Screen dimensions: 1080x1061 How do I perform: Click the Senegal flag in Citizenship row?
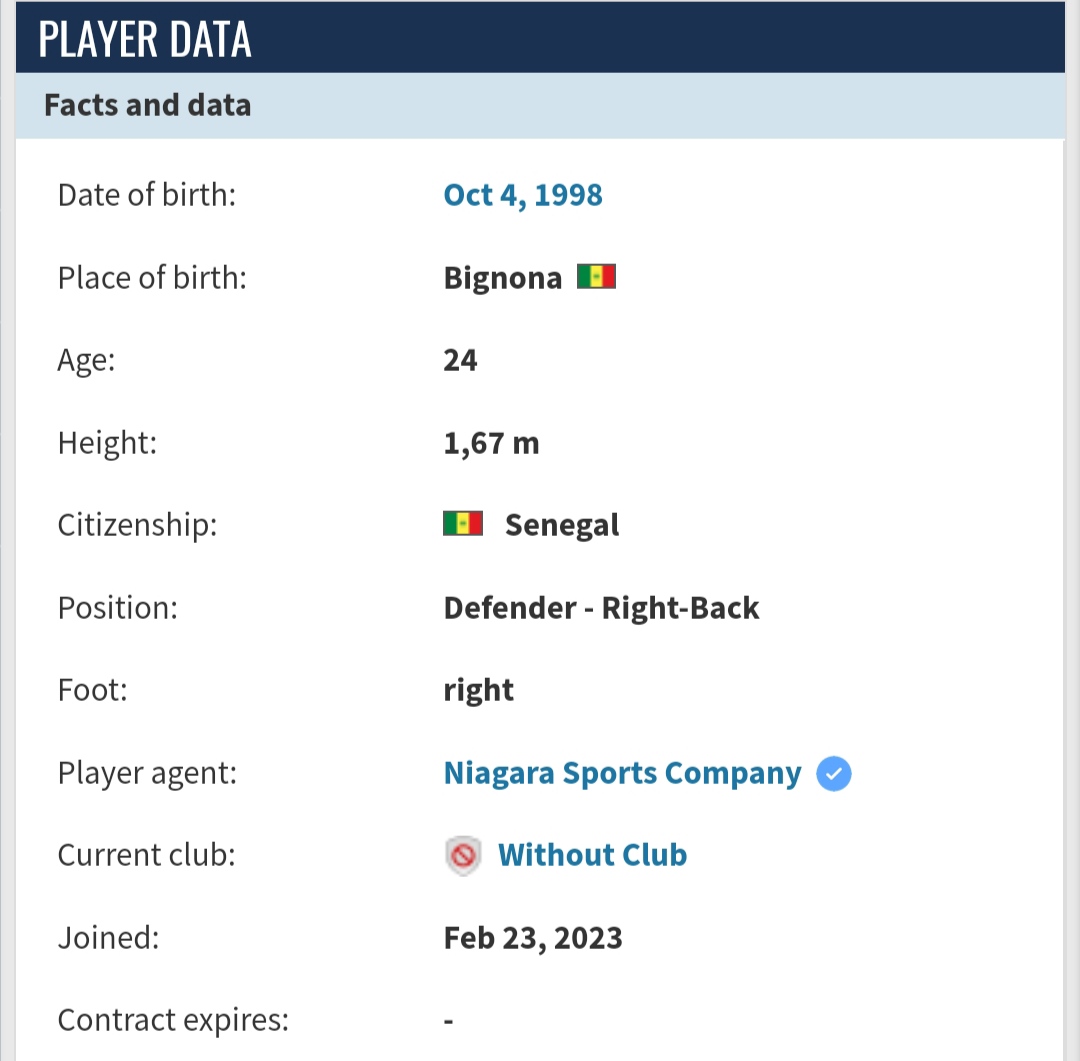pos(463,524)
